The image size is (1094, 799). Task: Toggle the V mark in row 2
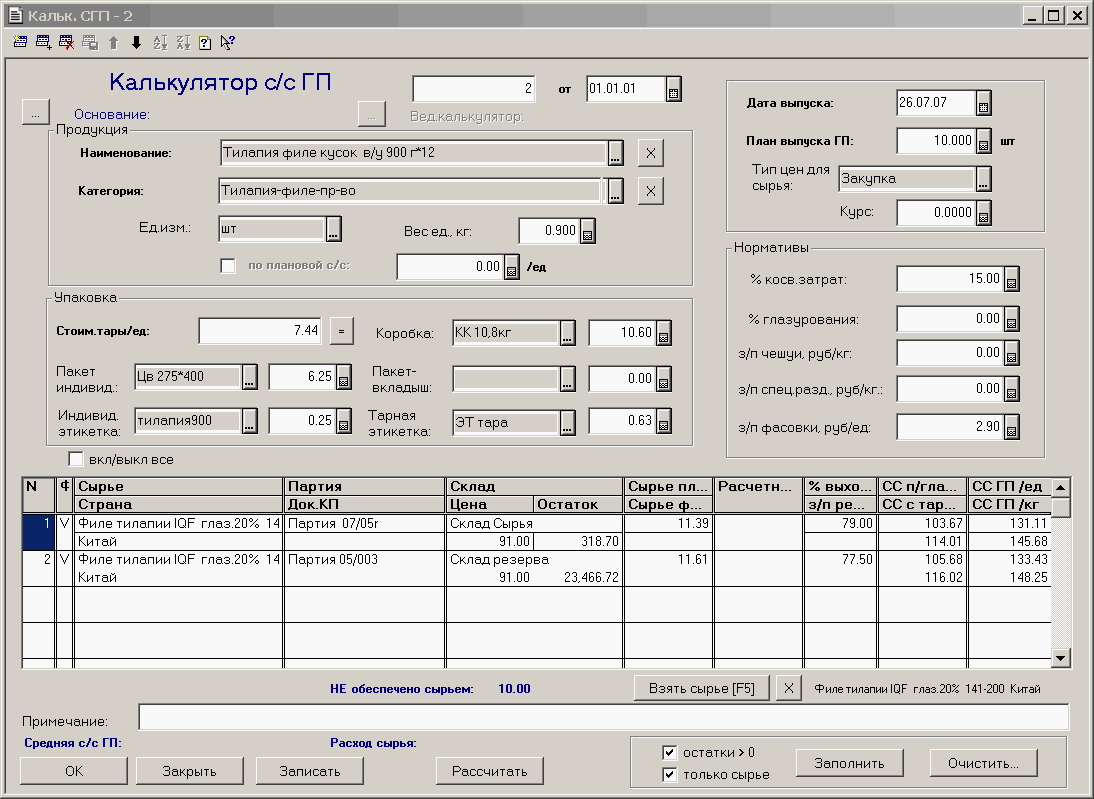pos(64,560)
